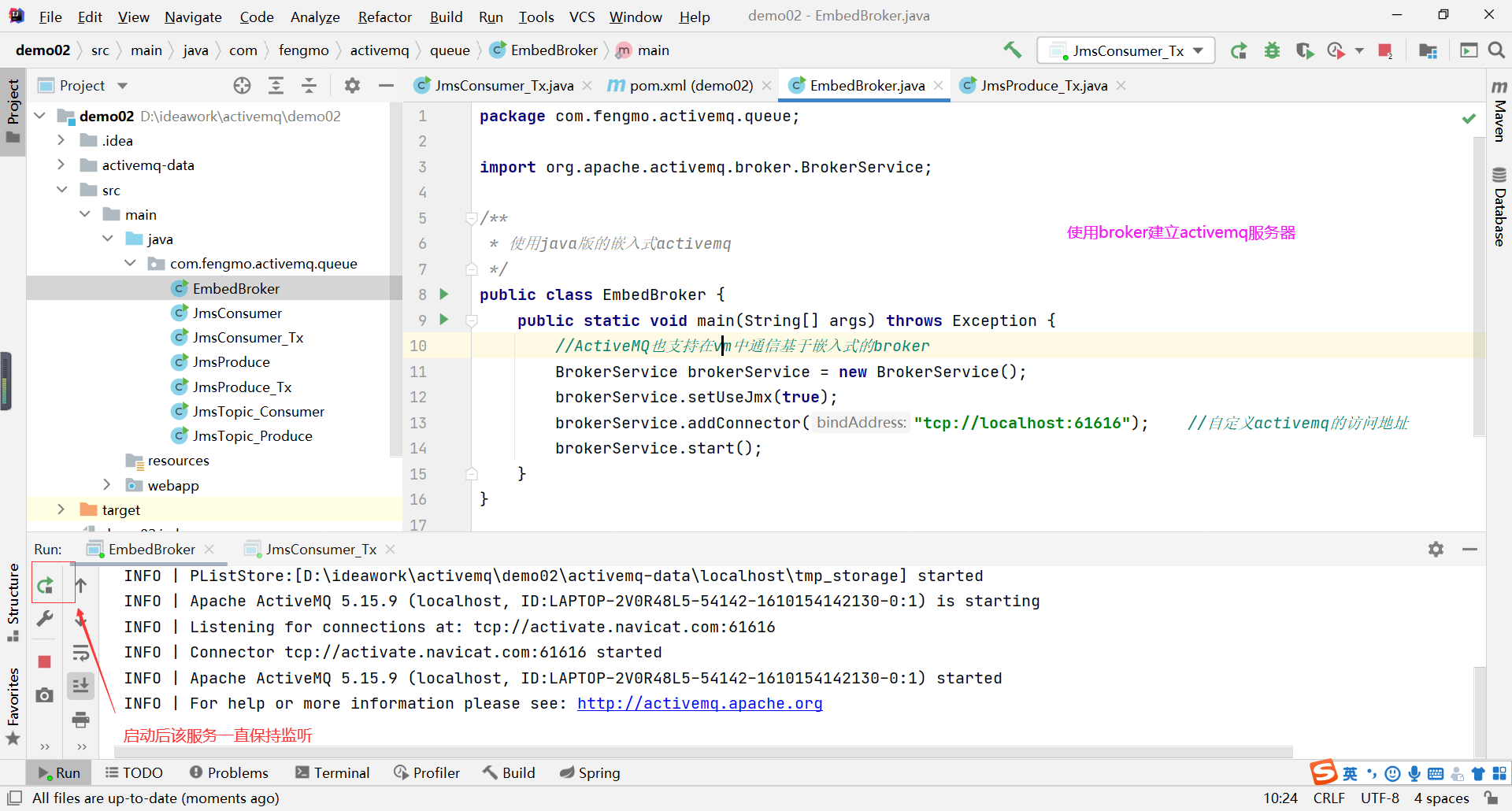1512x811 pixels.
Task: Click Expand All in Project panel
Action: coord(276,86)
